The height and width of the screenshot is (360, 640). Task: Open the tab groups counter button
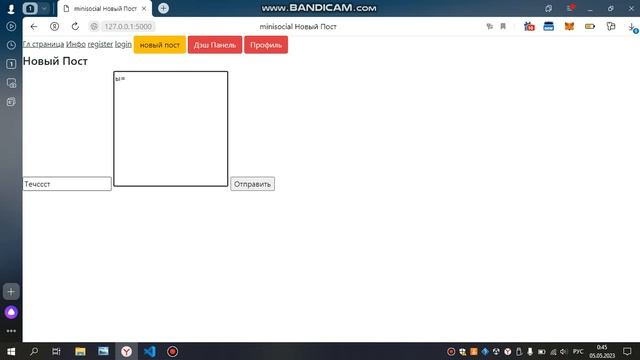[x=30, y=8]
